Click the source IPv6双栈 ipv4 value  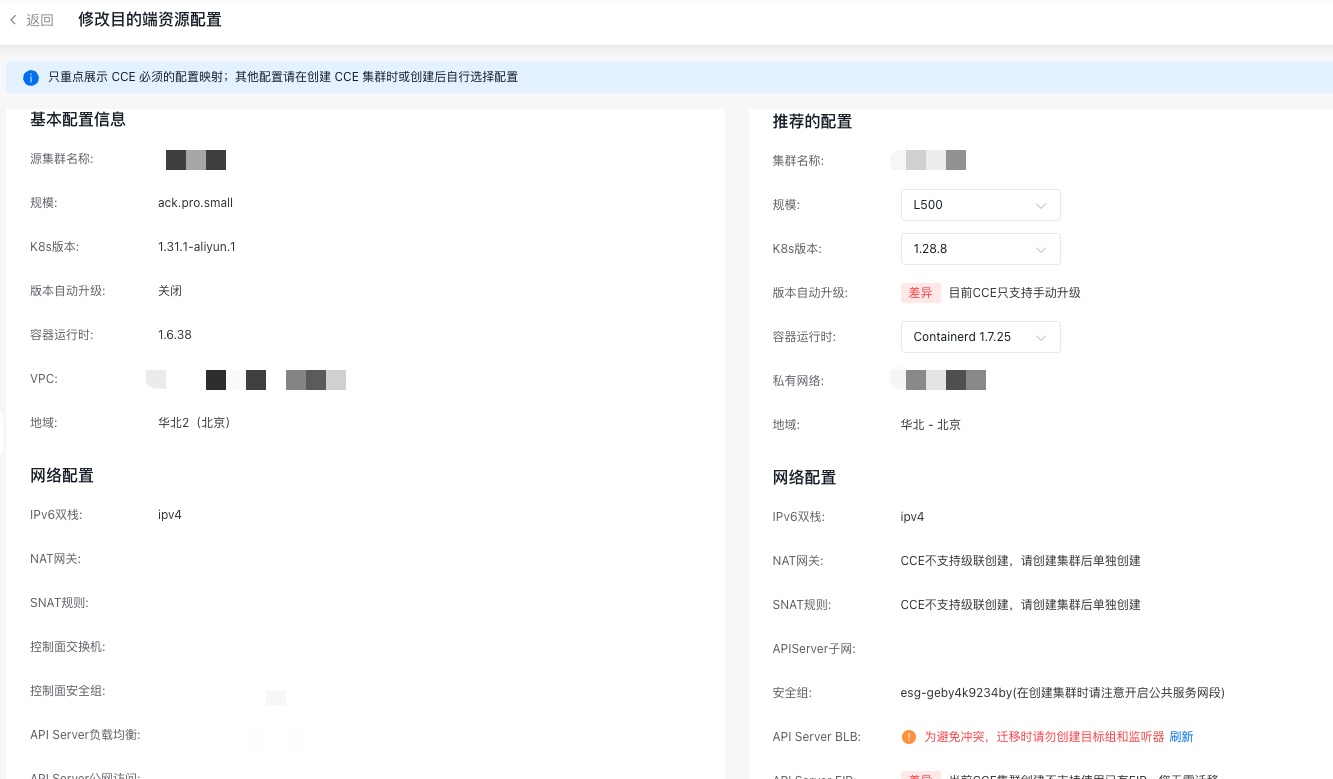[170, 515]
